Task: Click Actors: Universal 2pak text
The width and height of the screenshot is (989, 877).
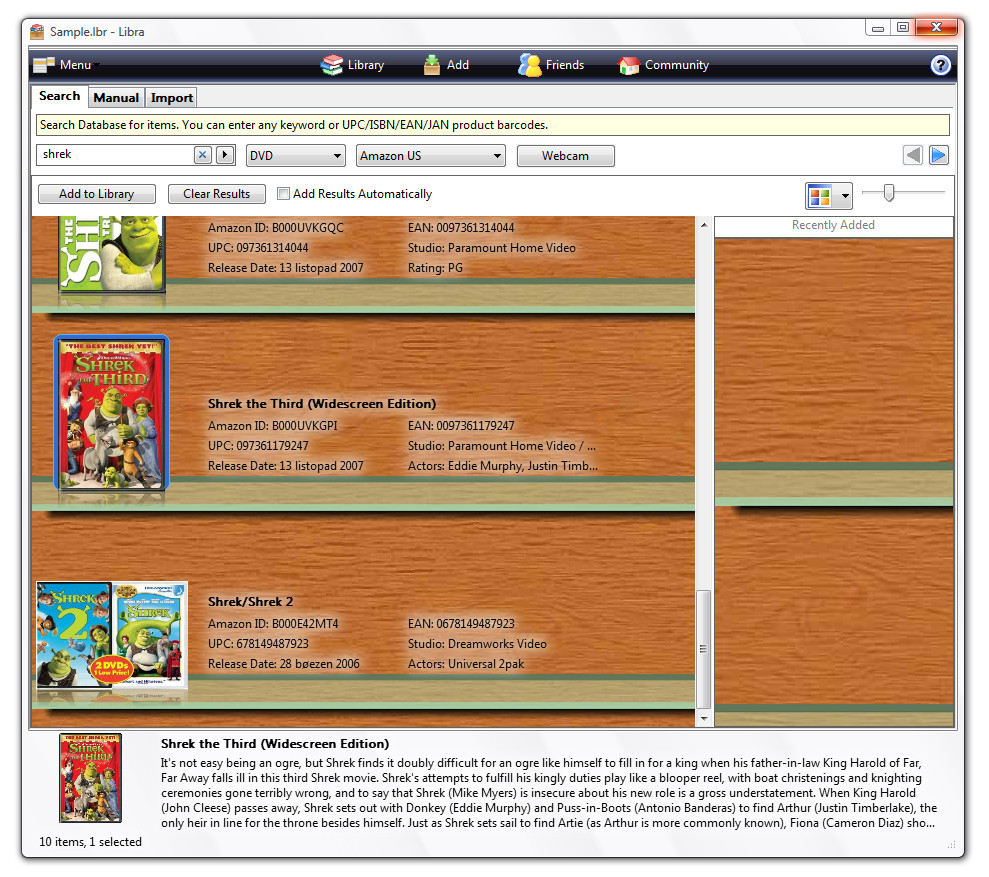Action: [466, 664]
